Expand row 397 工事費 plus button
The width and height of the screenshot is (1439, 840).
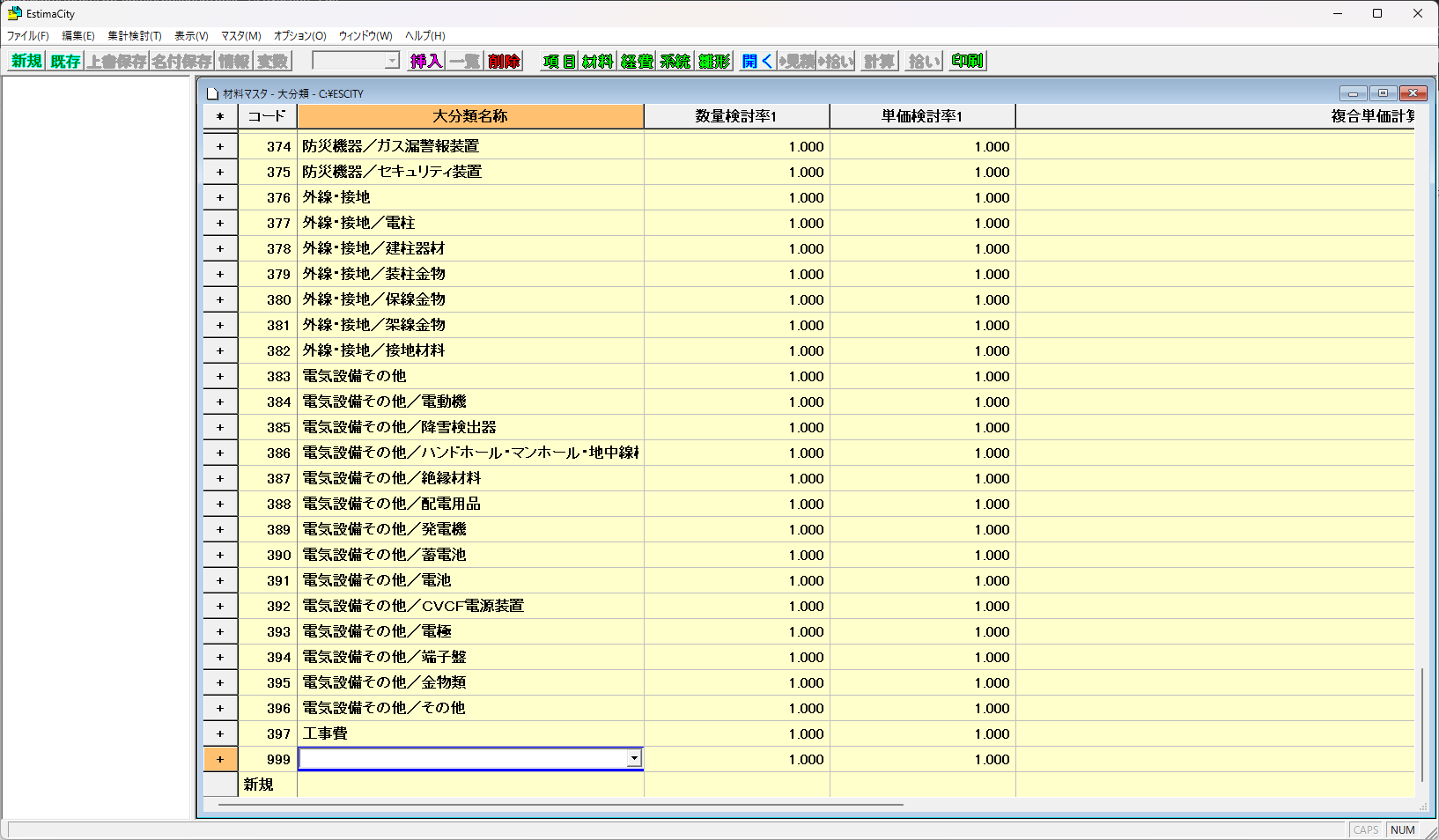pos(220,734)
